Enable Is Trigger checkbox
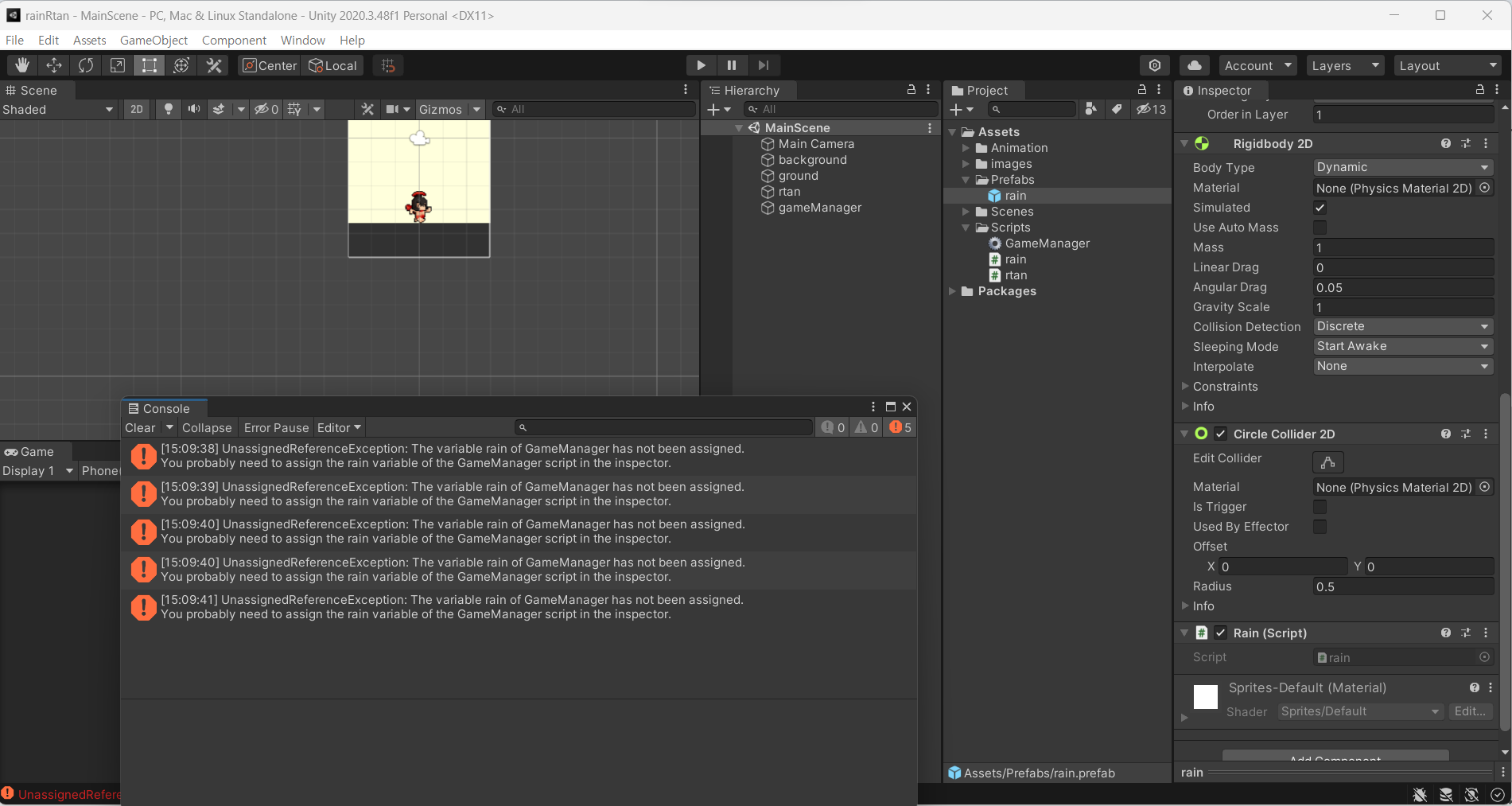1512x806 pixels. point(1320,507)
